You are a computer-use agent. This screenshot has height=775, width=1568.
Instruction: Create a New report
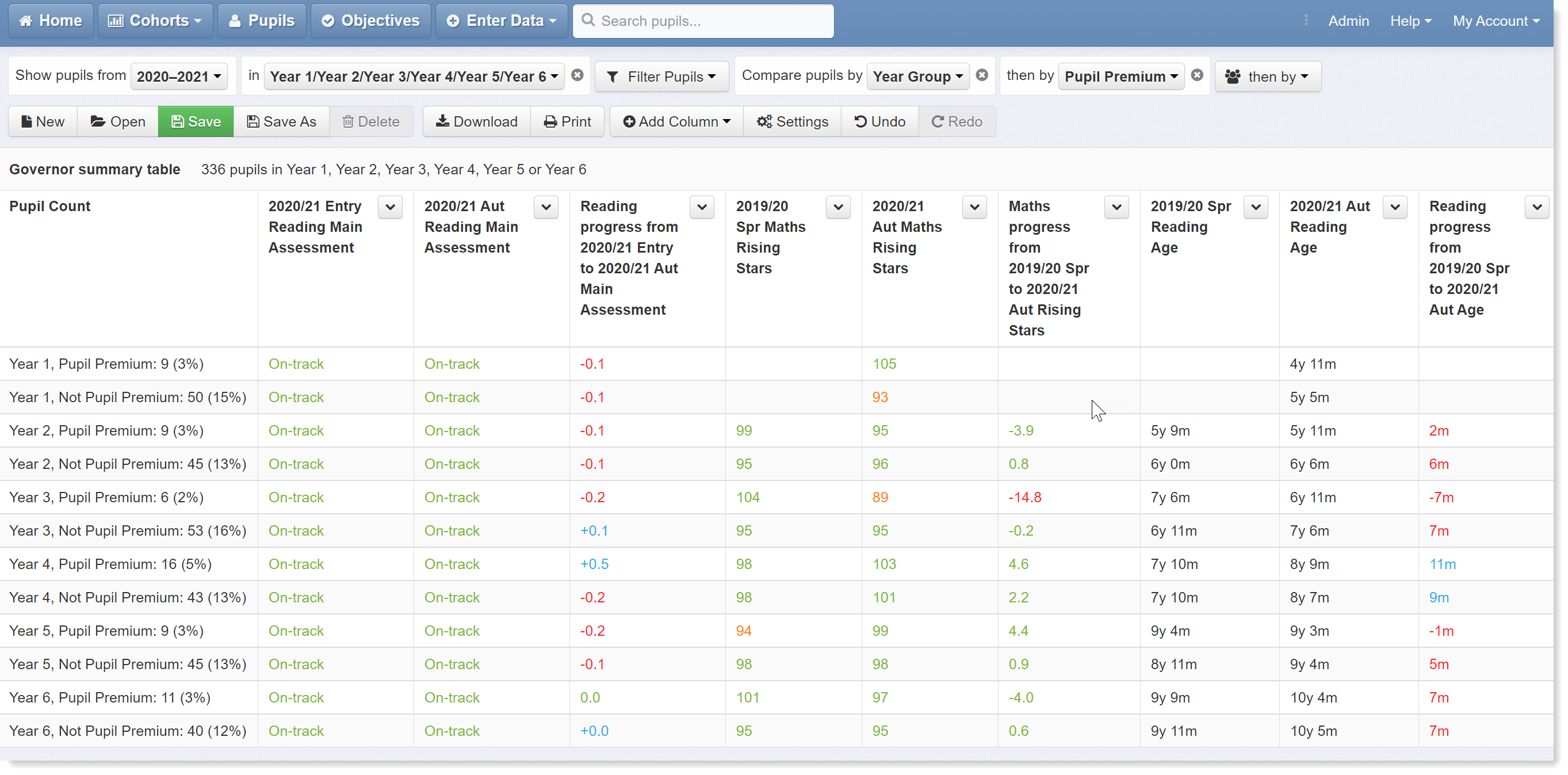point(43,122)
